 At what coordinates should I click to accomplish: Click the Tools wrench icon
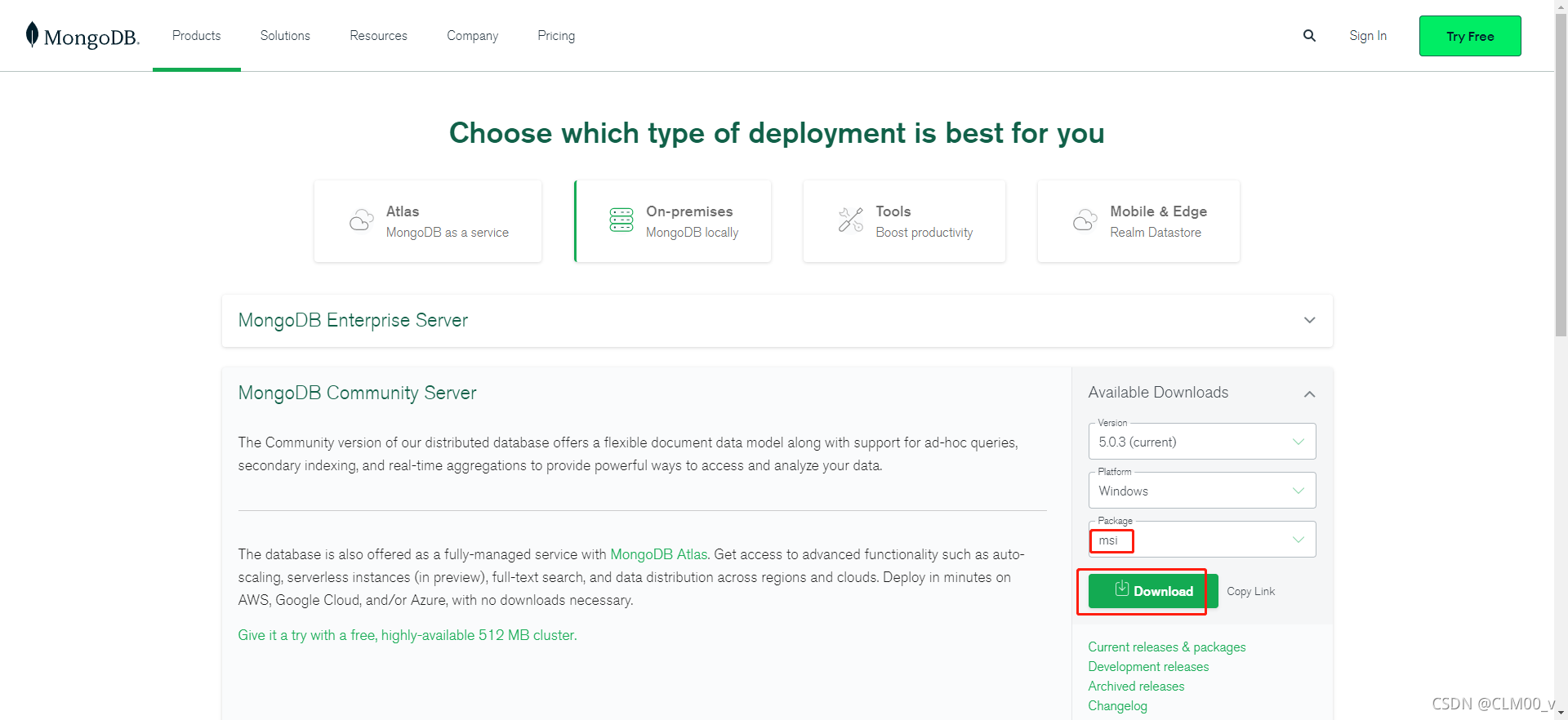851,220
